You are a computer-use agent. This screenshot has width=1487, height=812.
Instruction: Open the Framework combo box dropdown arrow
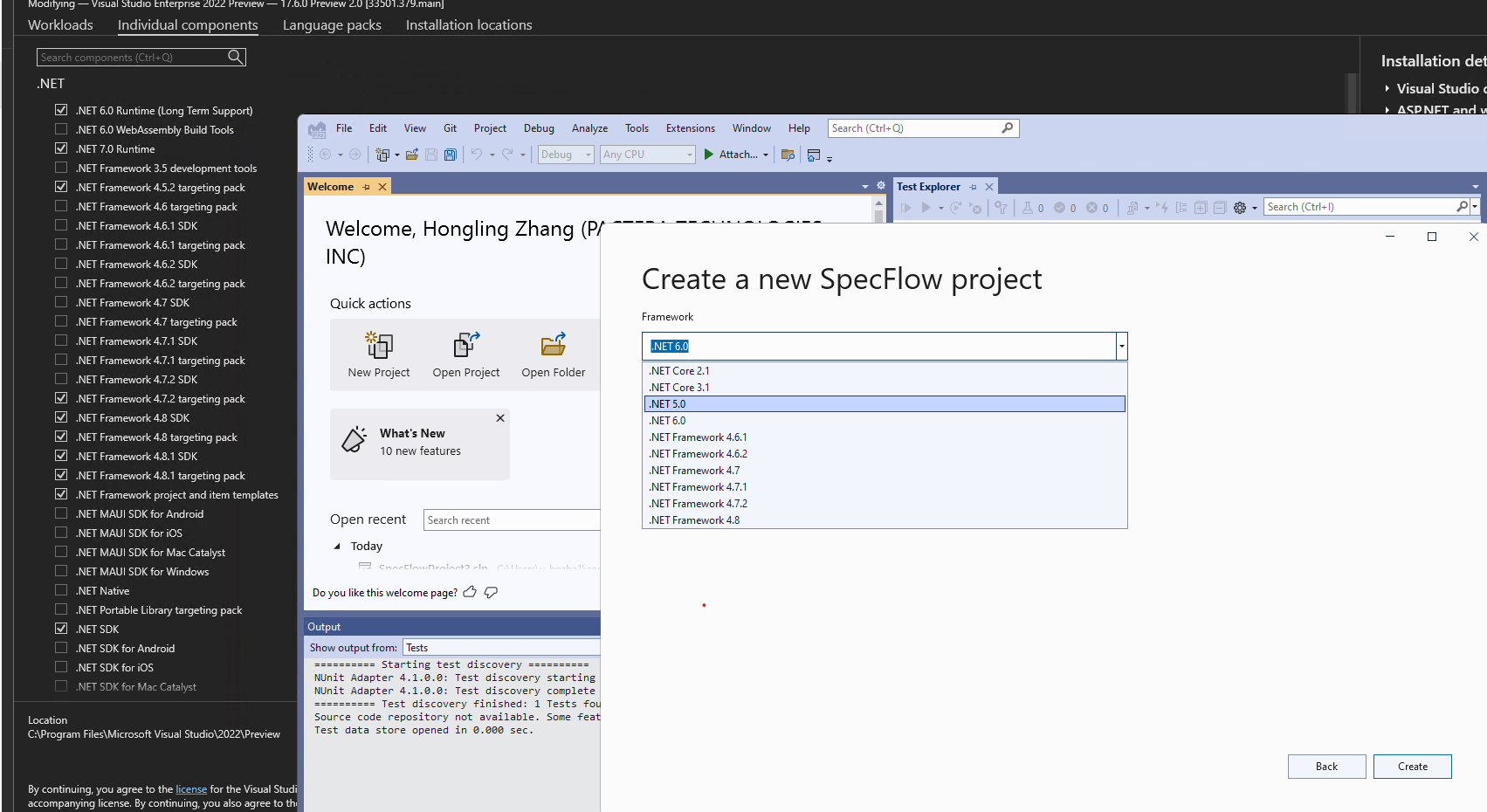click(1121, 347)
